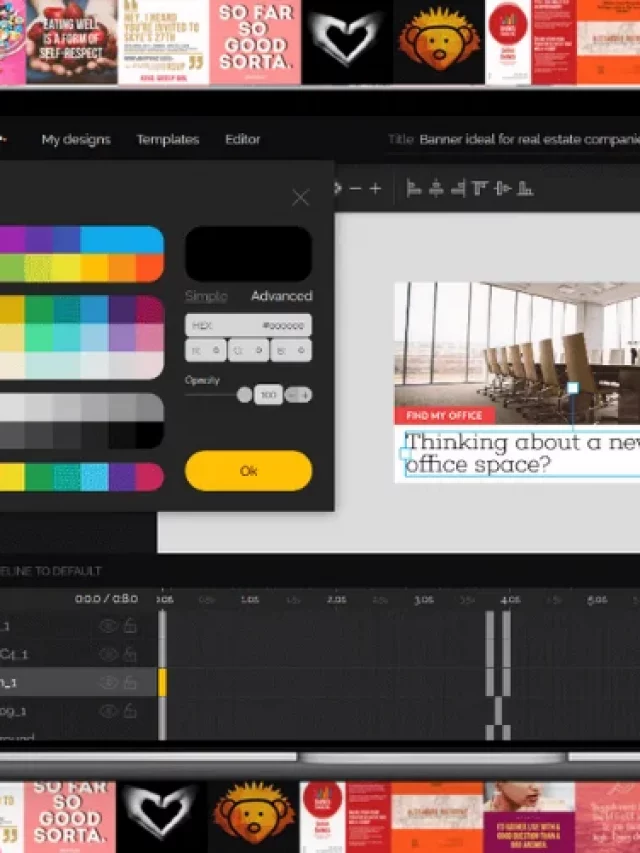The image size is (640, 853).
Task: Open the Editor menu
Action: 243,139
